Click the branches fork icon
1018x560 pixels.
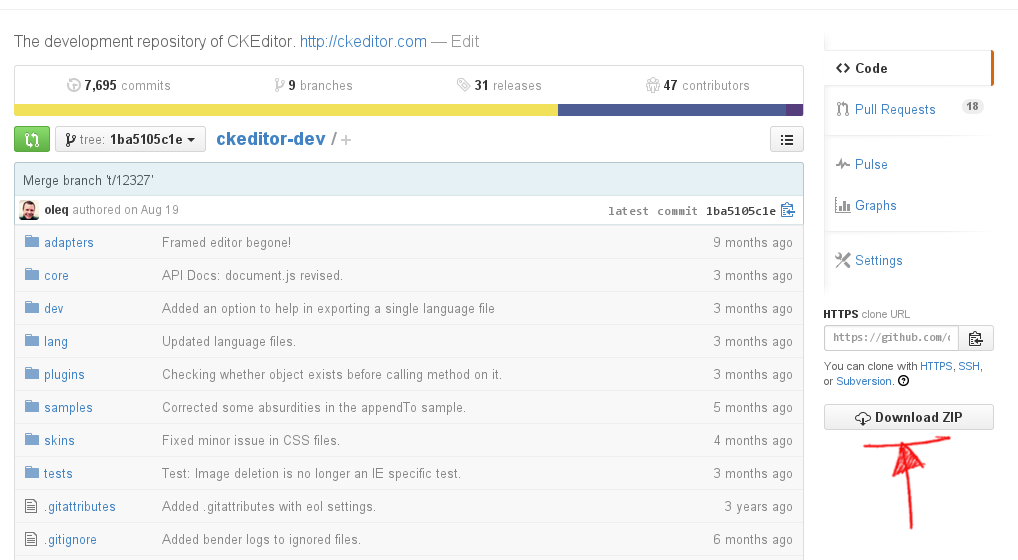279,85
